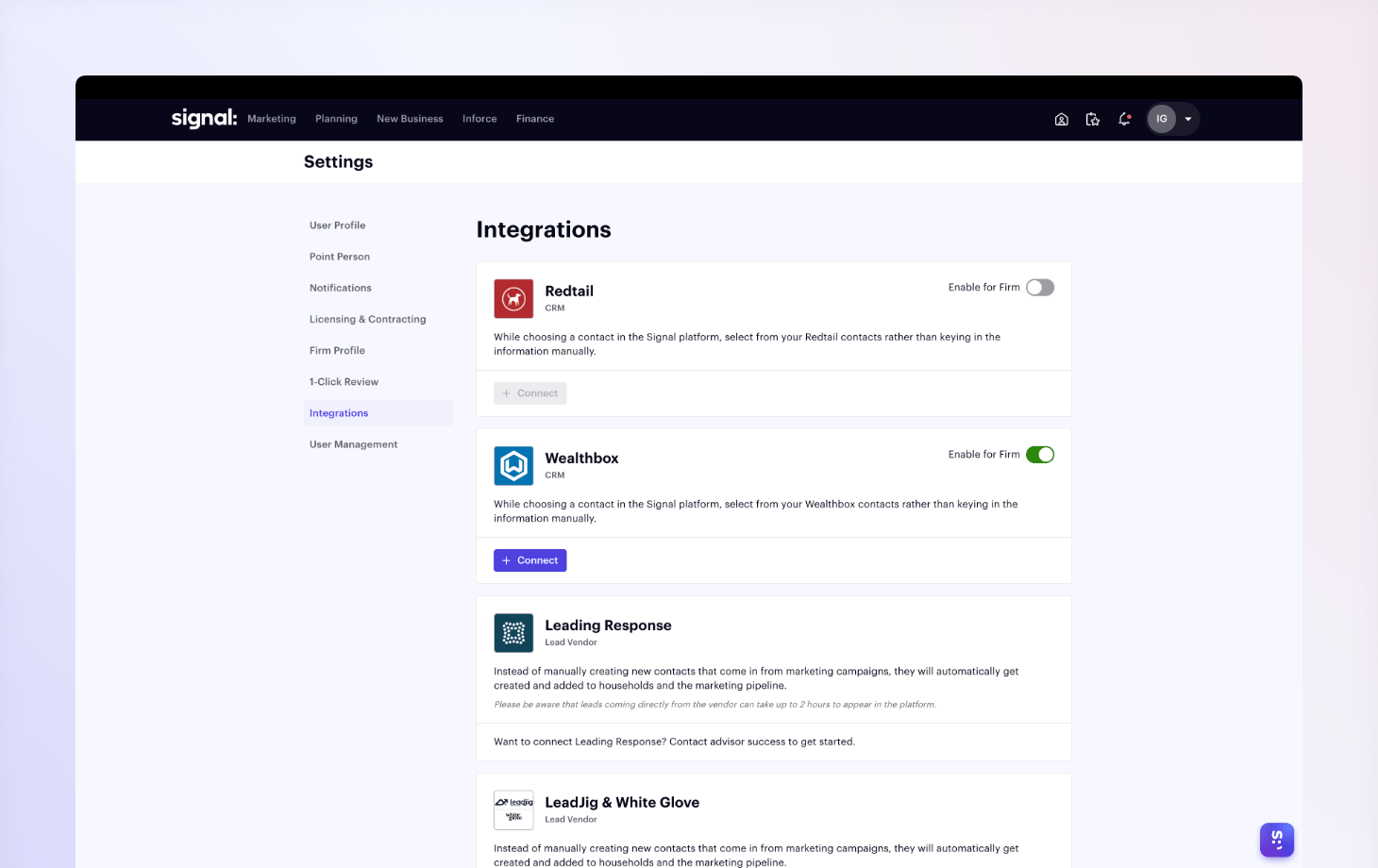Screen dimensions: 1378x868
Task: Enable the Redtail firm toggle
Action: [x=1039, y=288]
